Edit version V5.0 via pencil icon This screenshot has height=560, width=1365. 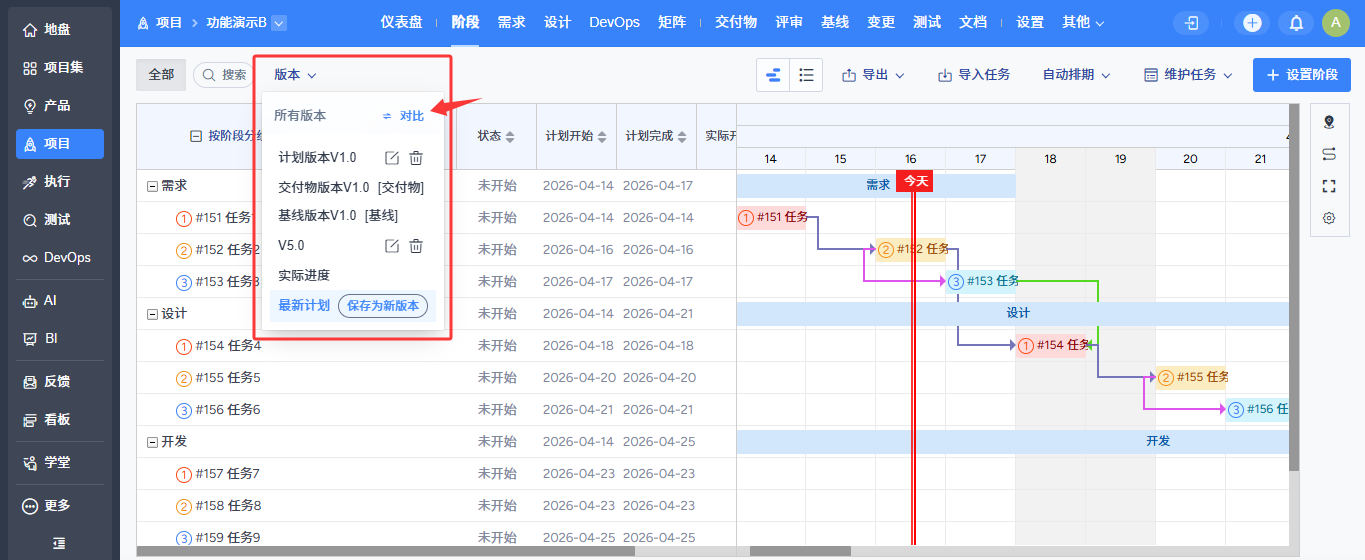[392, 246]
